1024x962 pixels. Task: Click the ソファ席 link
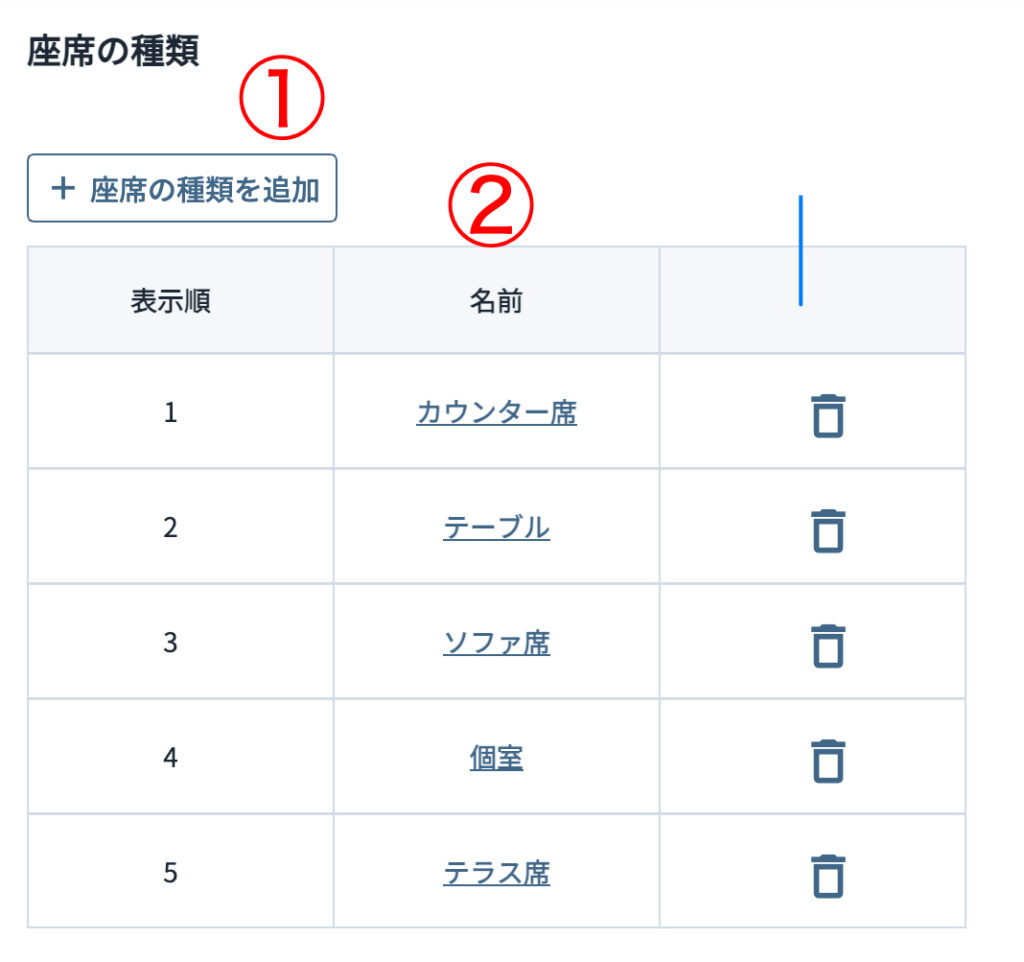(x=496, y=642)
